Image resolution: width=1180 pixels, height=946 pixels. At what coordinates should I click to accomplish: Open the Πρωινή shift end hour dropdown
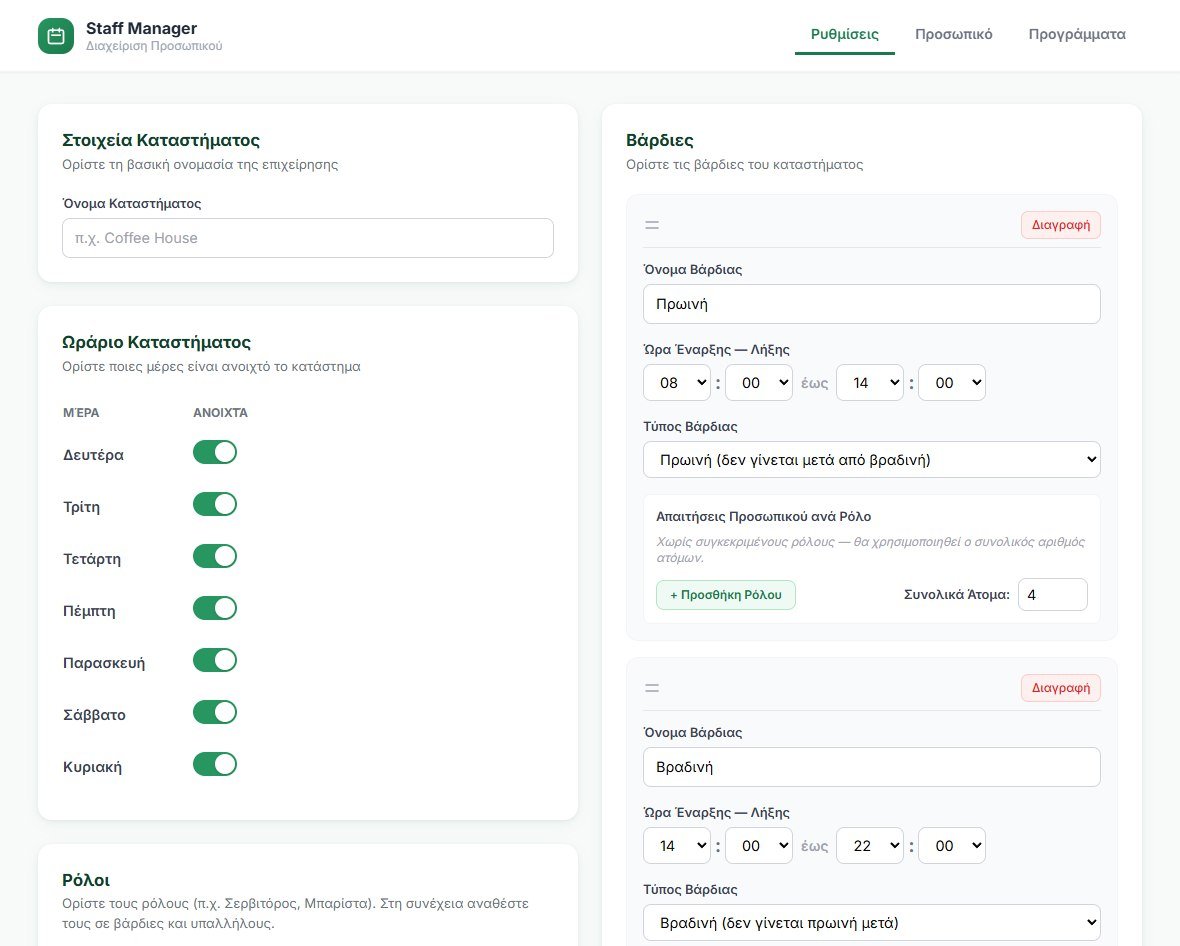(870, 383)
